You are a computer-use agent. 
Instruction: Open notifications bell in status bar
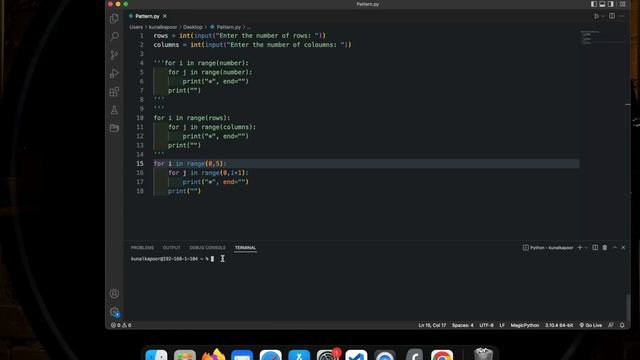pyautogui.click(x=622, y=325)
